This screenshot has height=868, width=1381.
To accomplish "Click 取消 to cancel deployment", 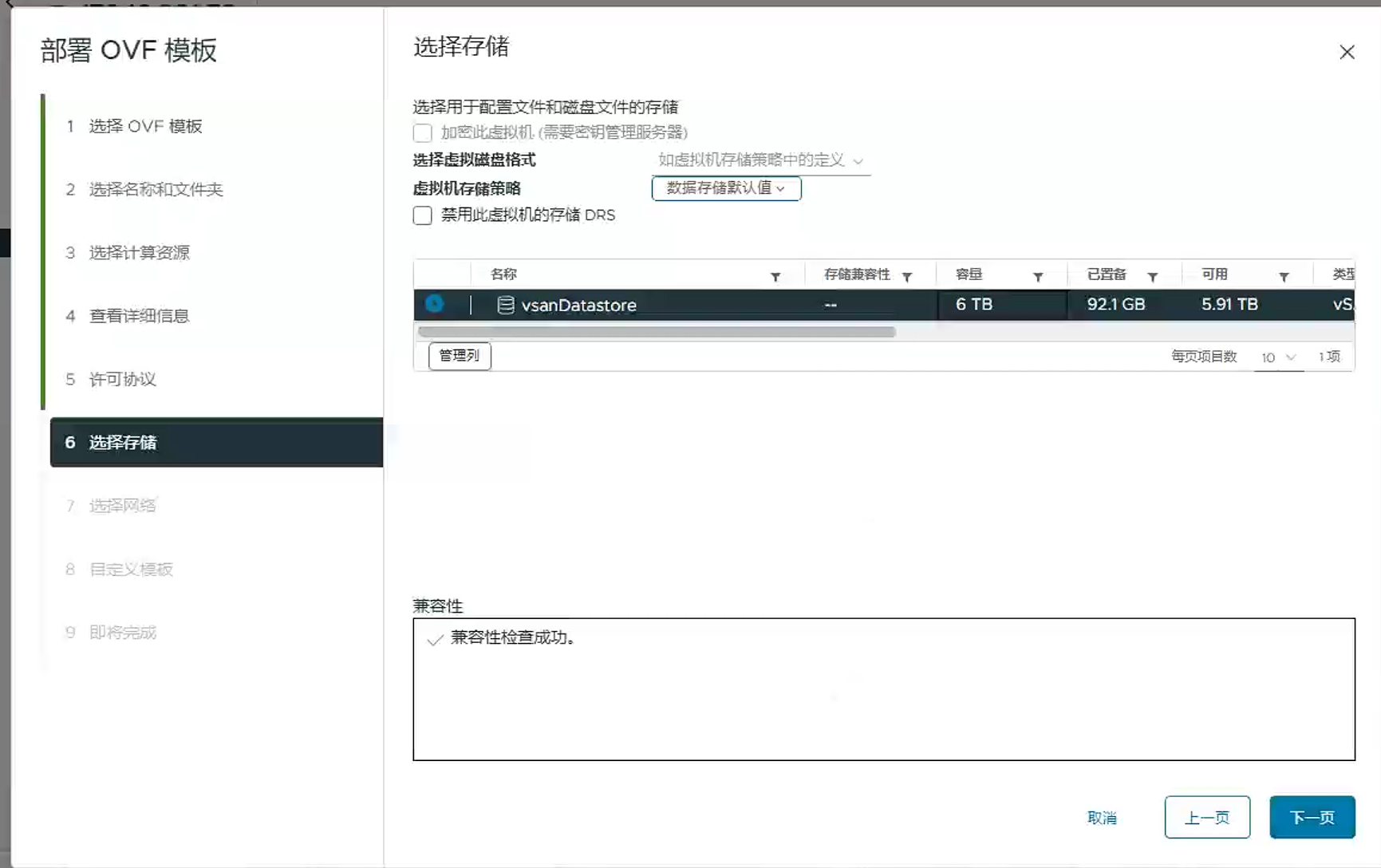I will [x=1102, y=818].
